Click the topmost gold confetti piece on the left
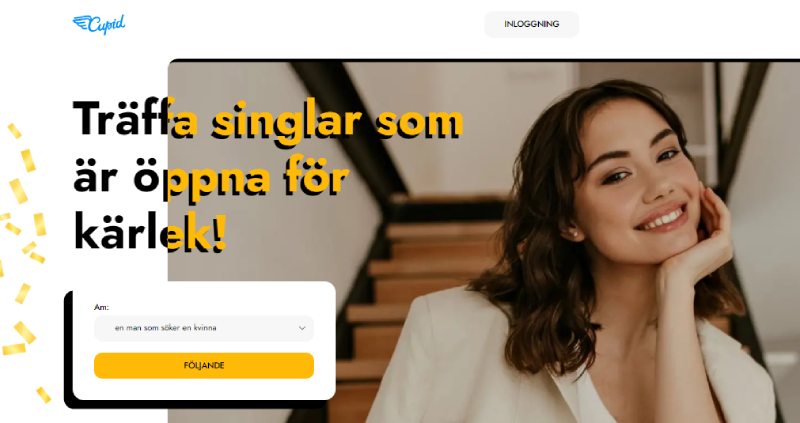Image resolution: width=800 pixels, height=423 pixels. tap(14, 131)
